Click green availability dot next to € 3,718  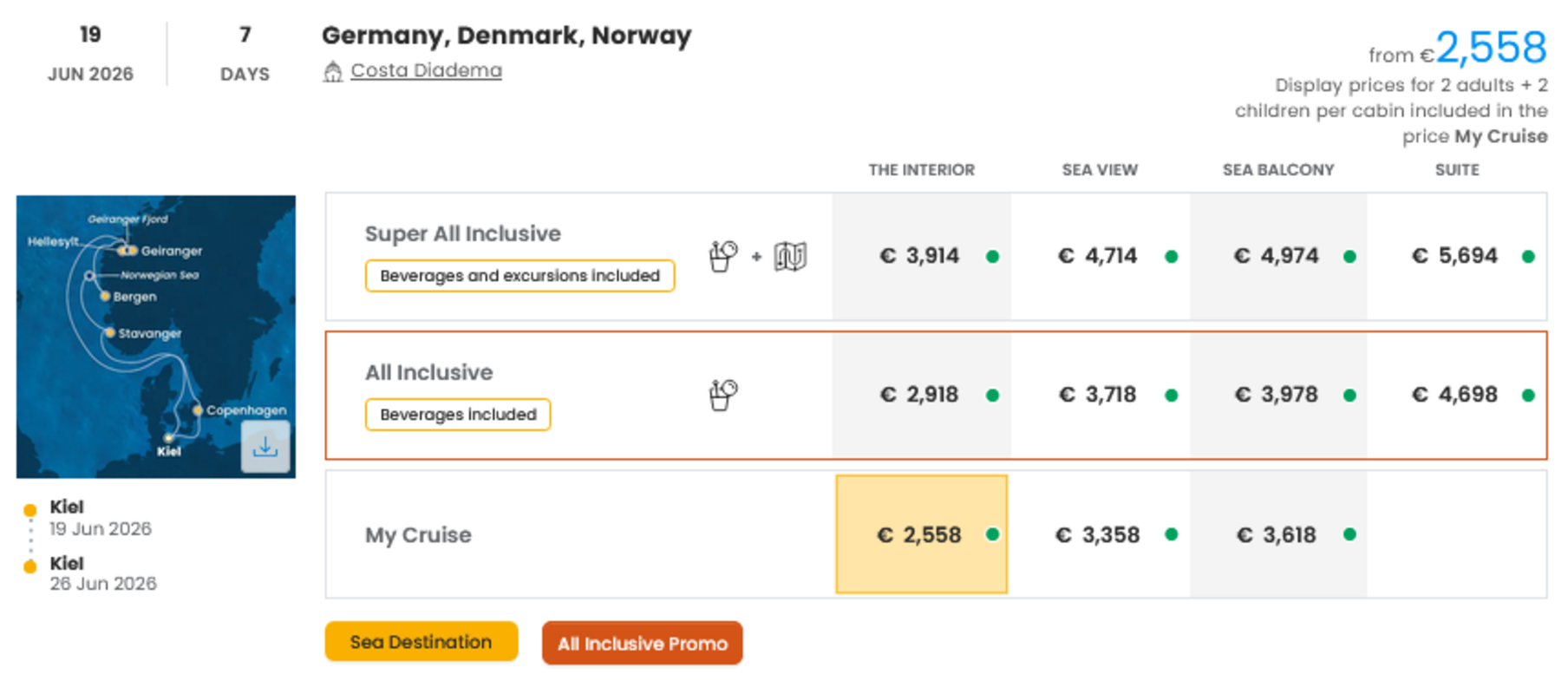point(1172,396)
